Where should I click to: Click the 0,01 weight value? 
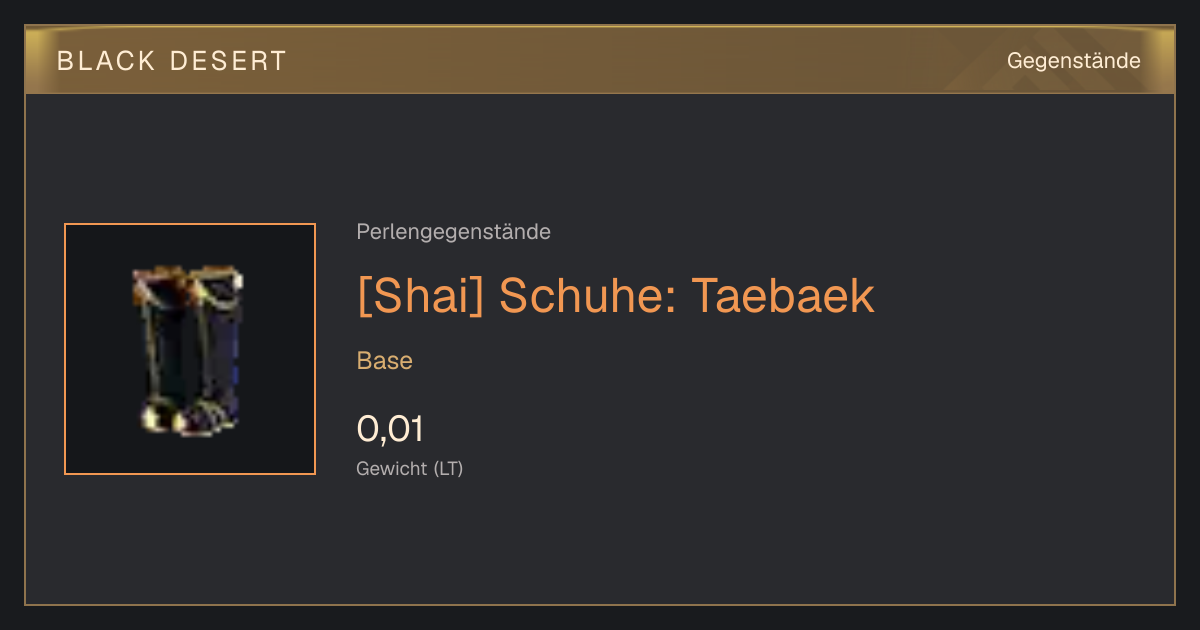390,429
